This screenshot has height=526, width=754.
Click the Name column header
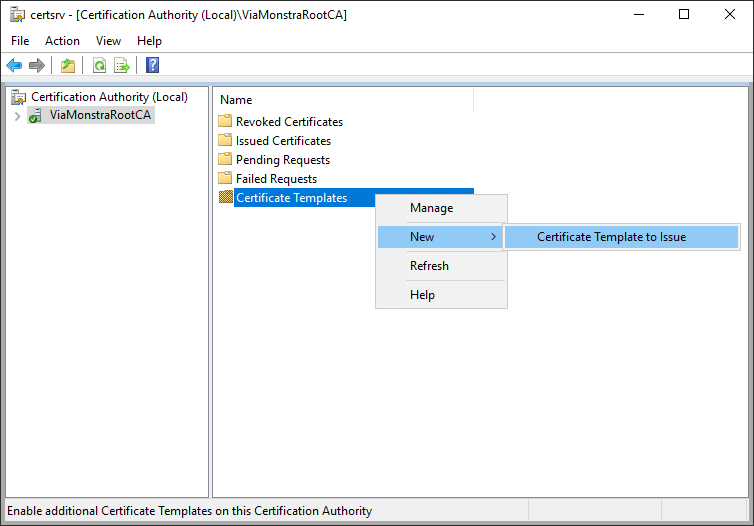[236, 100]
